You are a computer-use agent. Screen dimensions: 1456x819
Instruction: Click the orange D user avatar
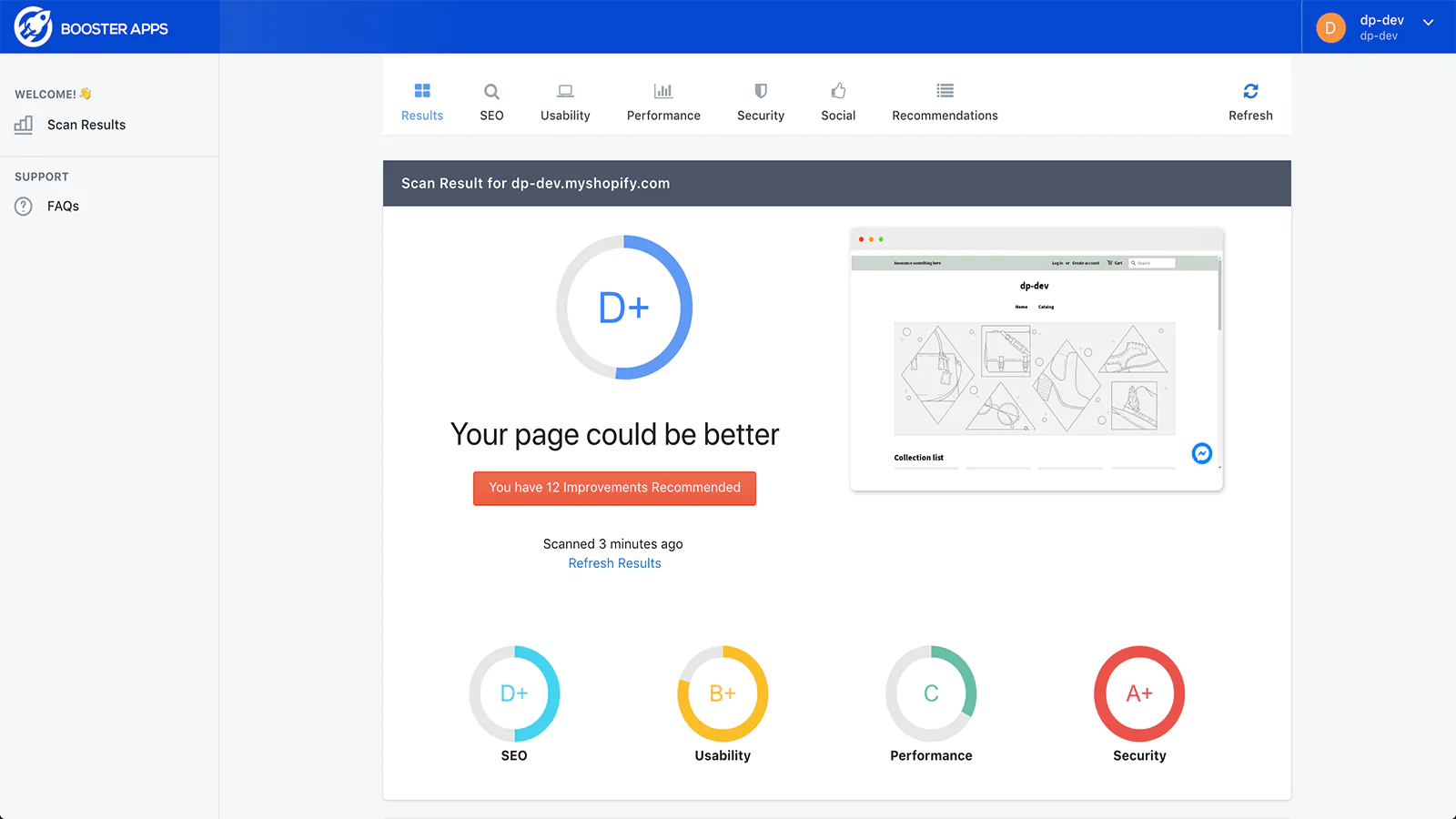(1330, 27)
